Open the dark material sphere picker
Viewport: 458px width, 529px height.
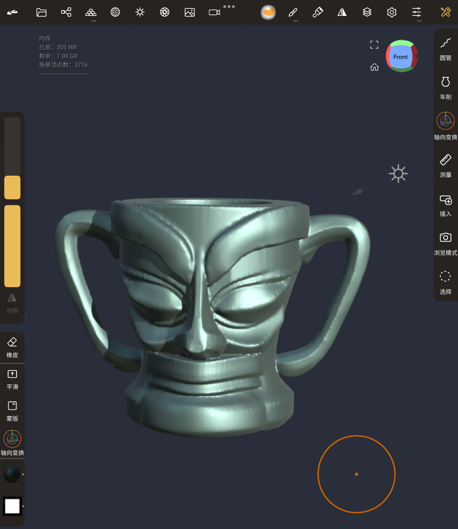pos(12,474)
